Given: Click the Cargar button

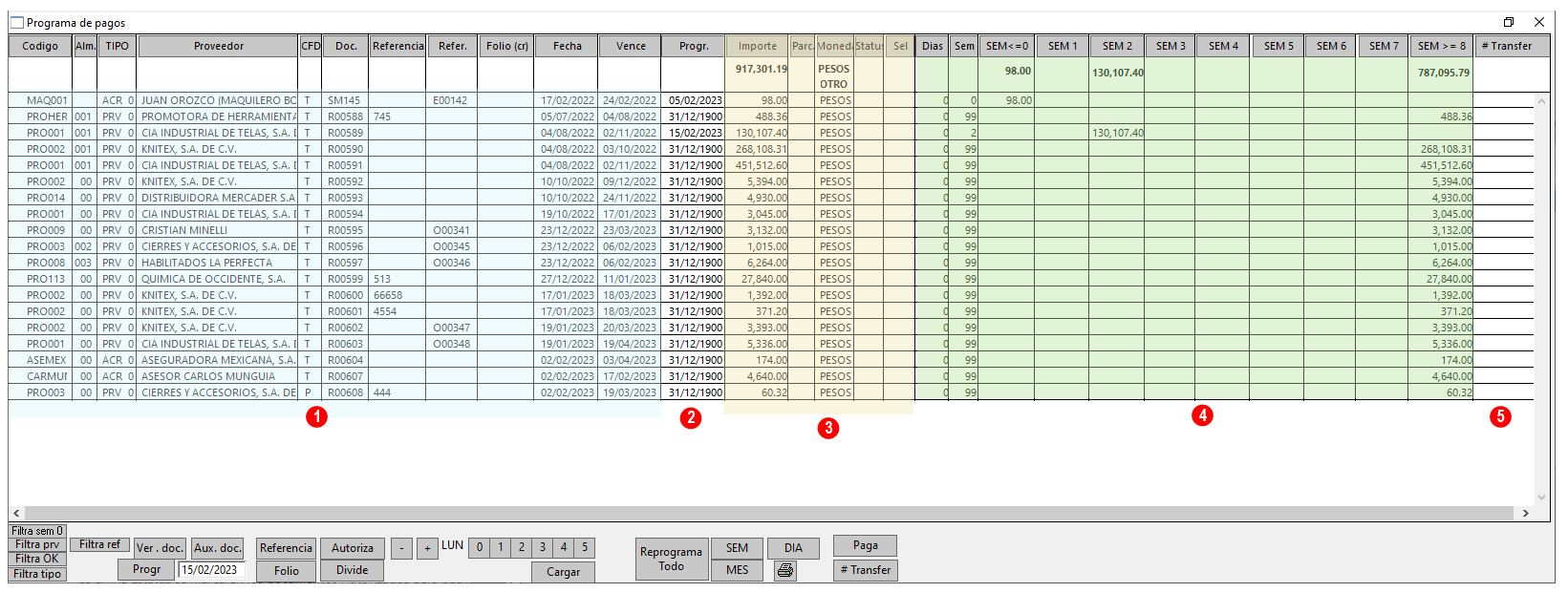Looking at the screenshot, I should (x=563, y=572).
